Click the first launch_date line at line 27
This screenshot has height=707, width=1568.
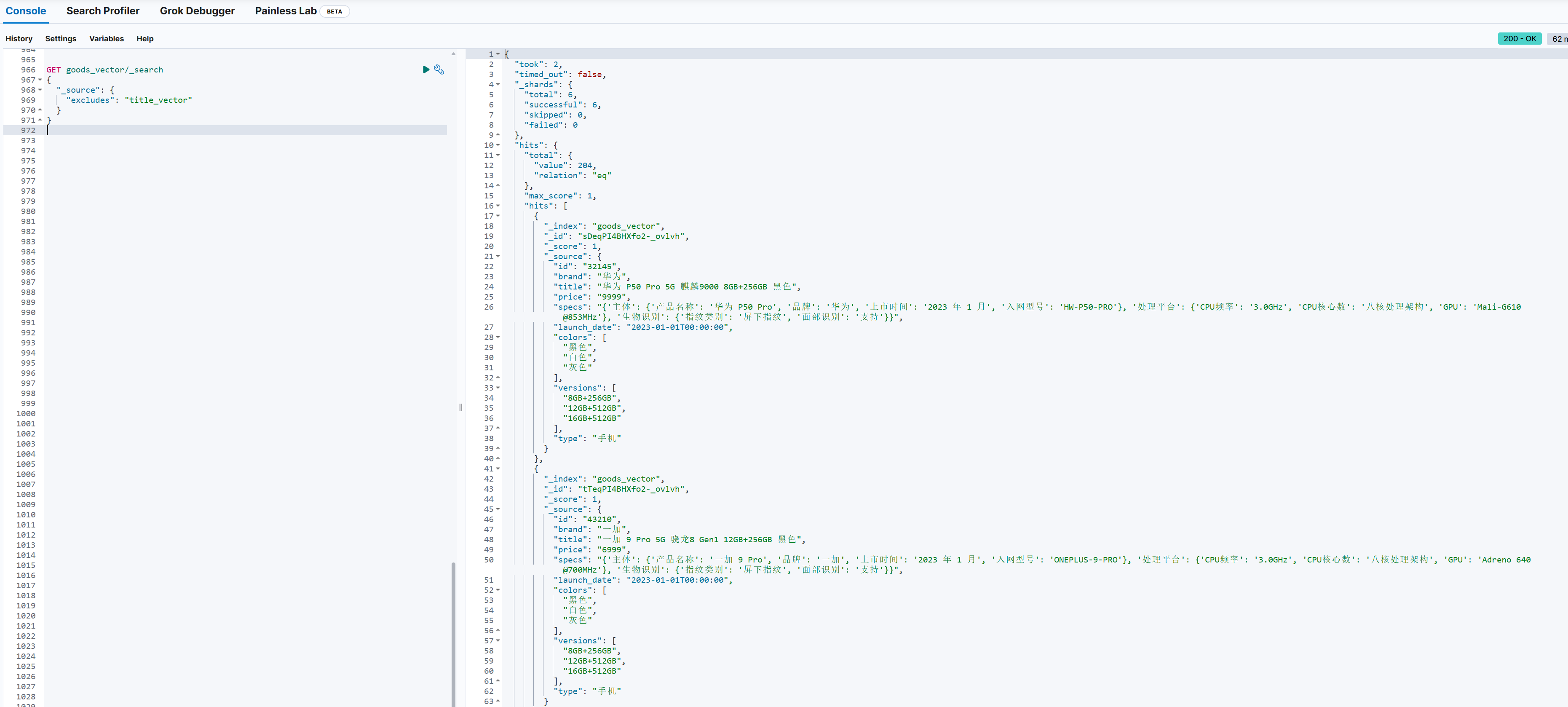[643, 328]
